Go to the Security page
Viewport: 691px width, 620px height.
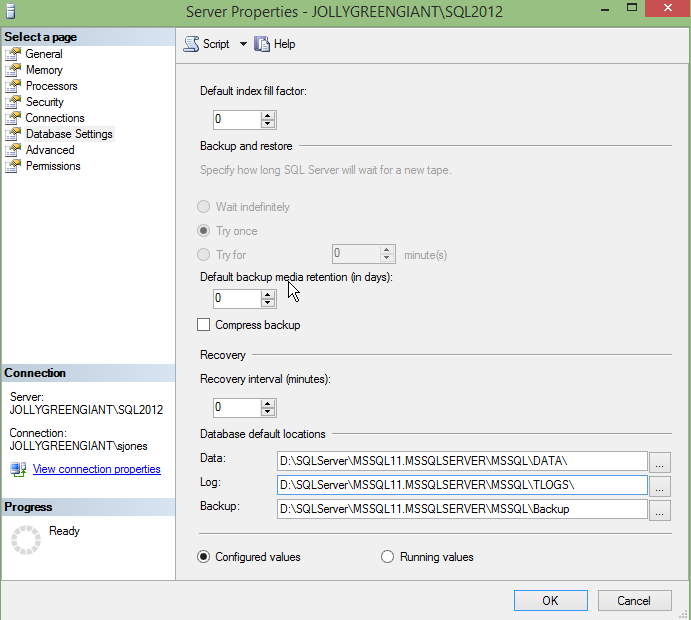pyautogui.click(x=44, y=102)
